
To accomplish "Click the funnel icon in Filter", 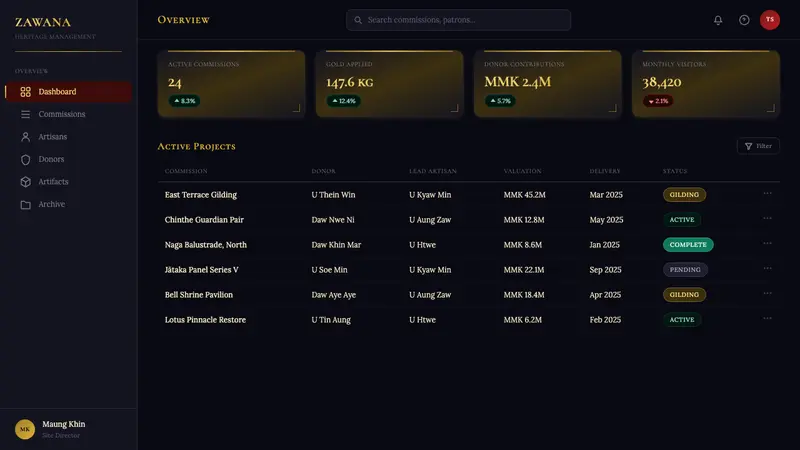I will [x=748, y=146].
